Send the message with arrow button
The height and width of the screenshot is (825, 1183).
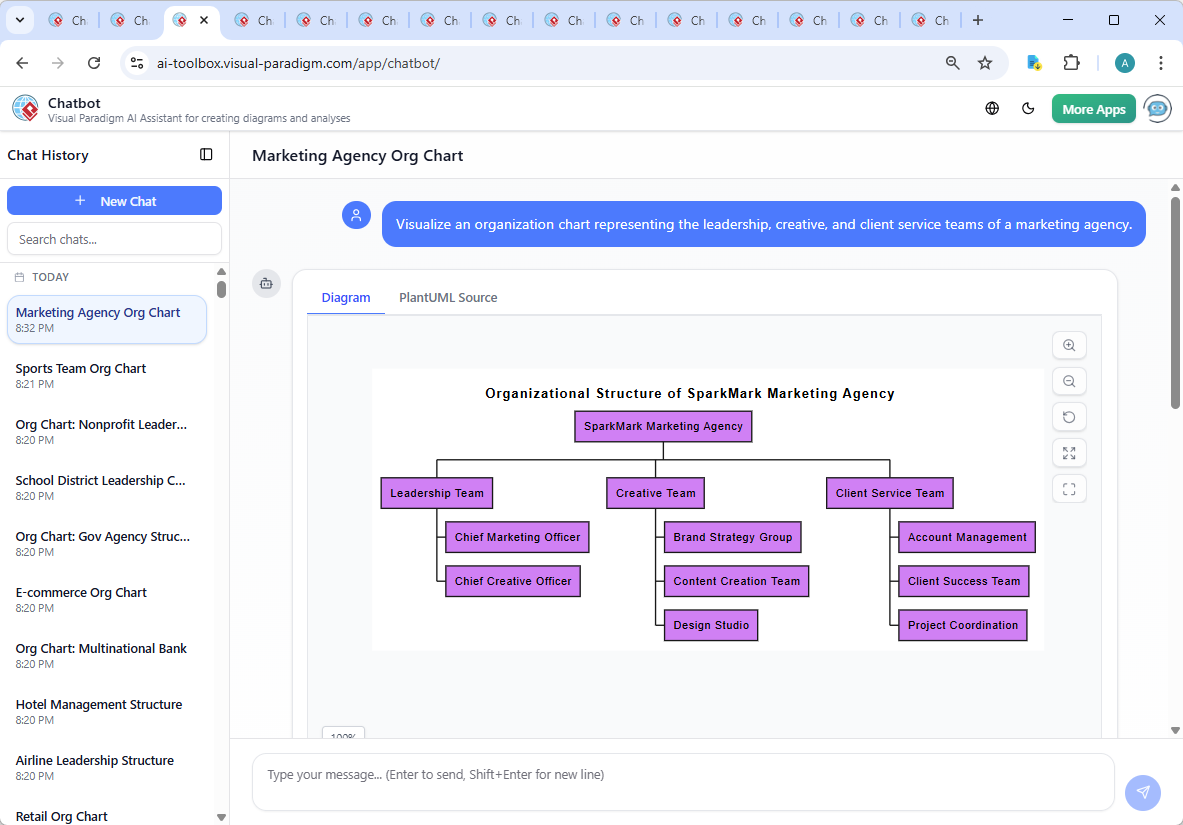pos(1142,792)
